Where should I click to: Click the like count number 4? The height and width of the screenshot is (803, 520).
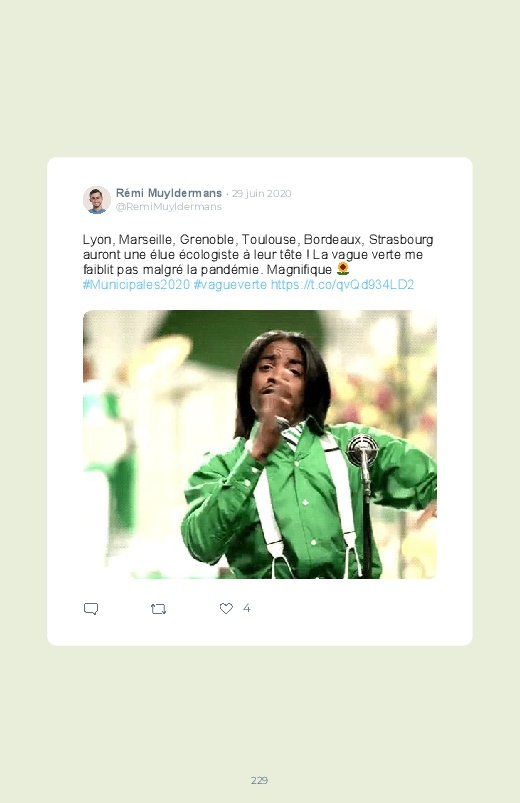pyautogui.click(x=246, y=608)
